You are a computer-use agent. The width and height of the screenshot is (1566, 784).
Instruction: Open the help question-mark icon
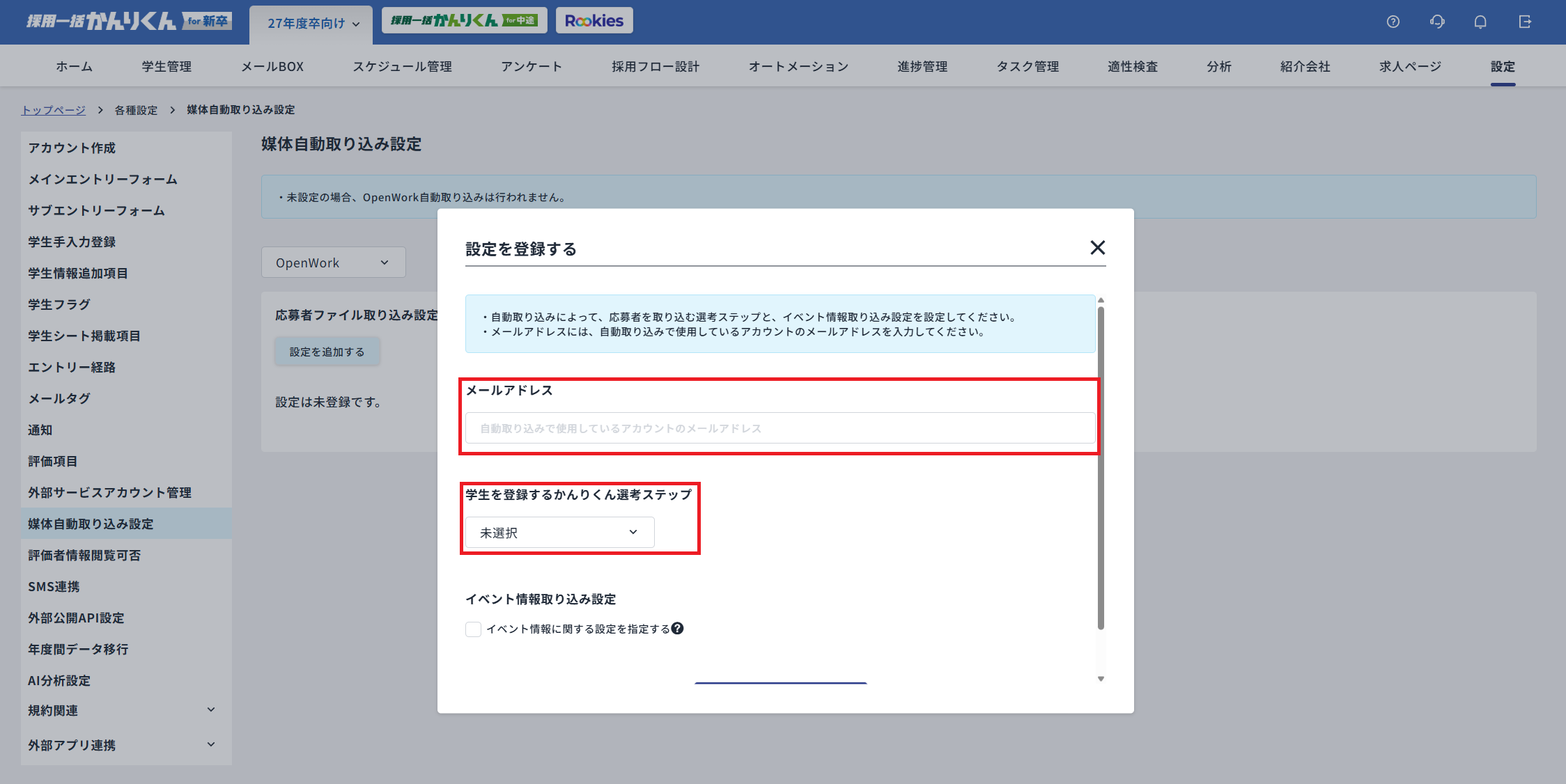1393,22
